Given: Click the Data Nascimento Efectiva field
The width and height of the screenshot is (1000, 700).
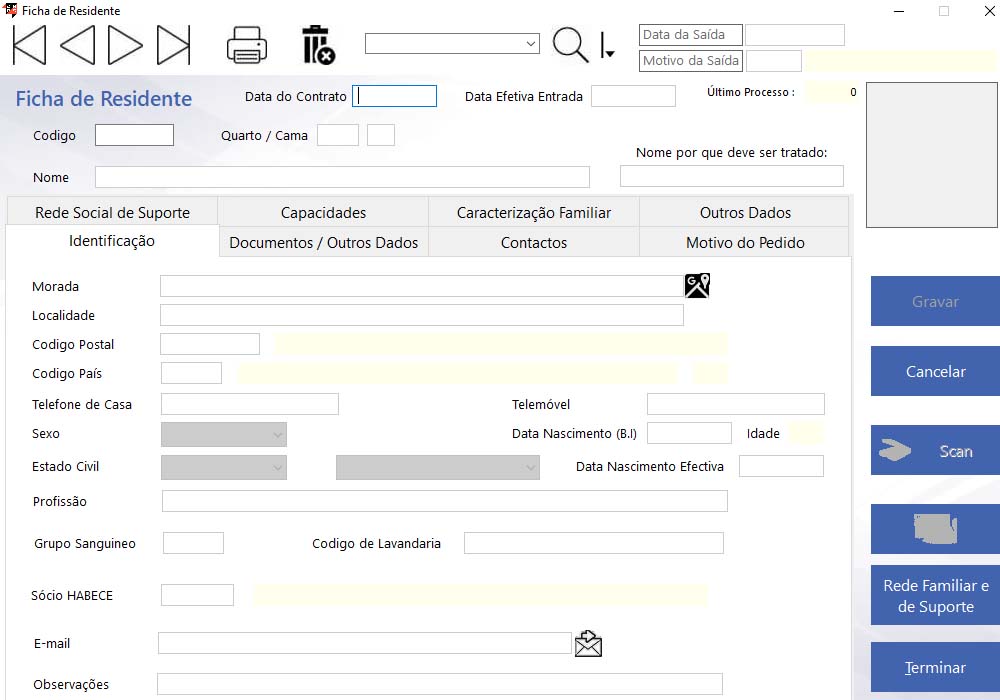Looking at the screenshot, I should (x=781, y=466).
